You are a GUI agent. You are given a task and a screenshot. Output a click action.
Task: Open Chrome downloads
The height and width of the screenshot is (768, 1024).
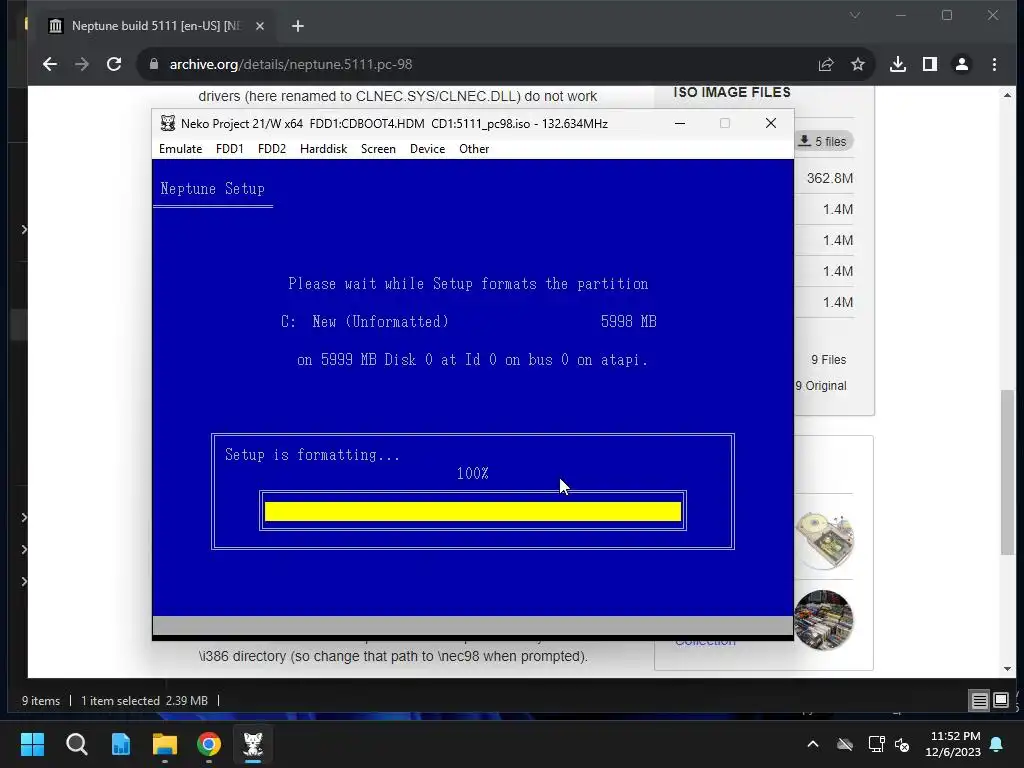coord(898,64)
